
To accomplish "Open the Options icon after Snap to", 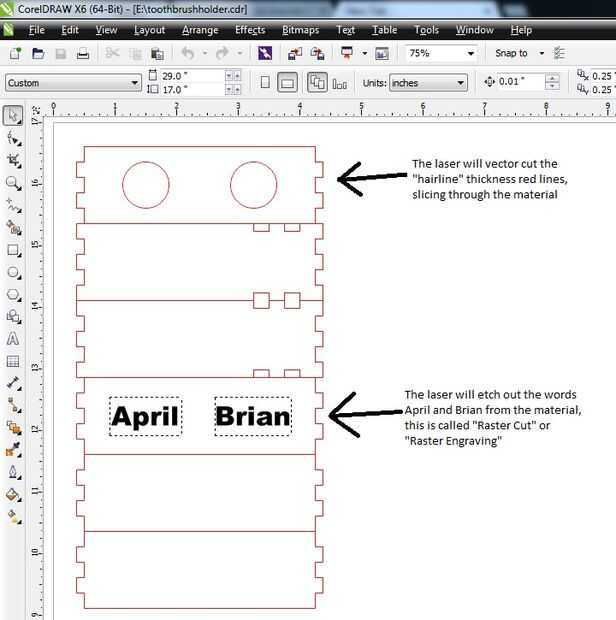I will 559,53.
